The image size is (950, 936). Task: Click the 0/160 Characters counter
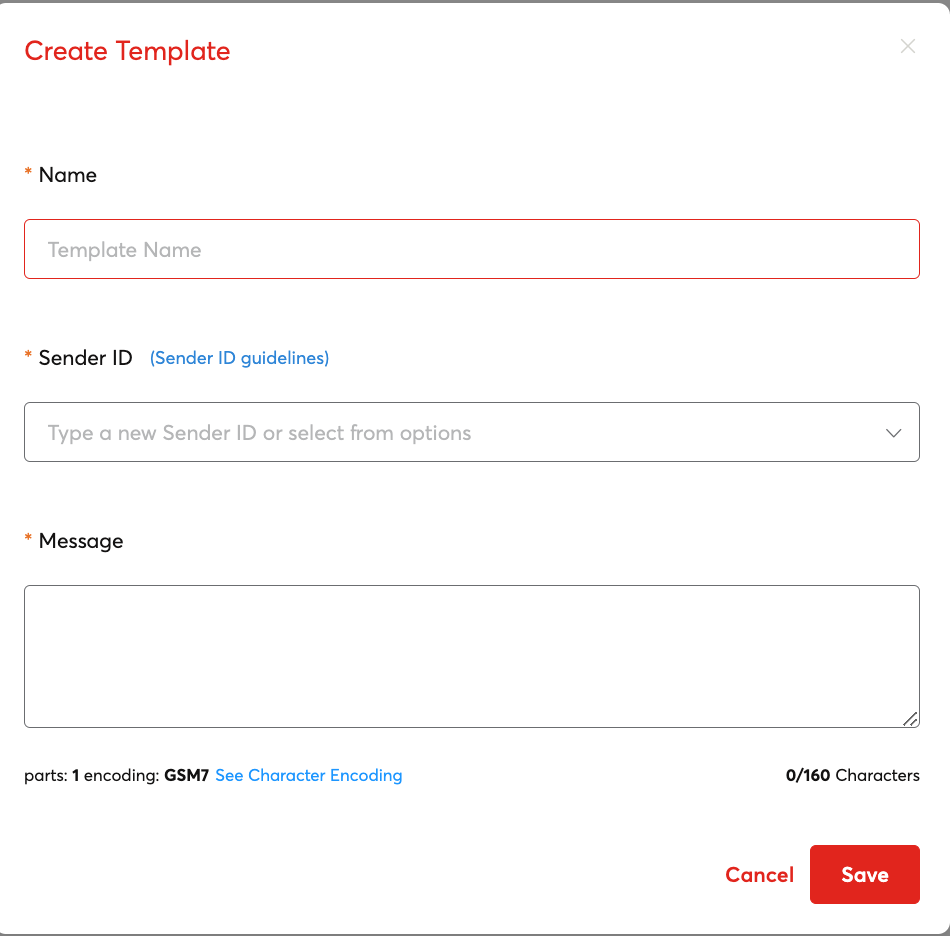[x=852, y=775]
